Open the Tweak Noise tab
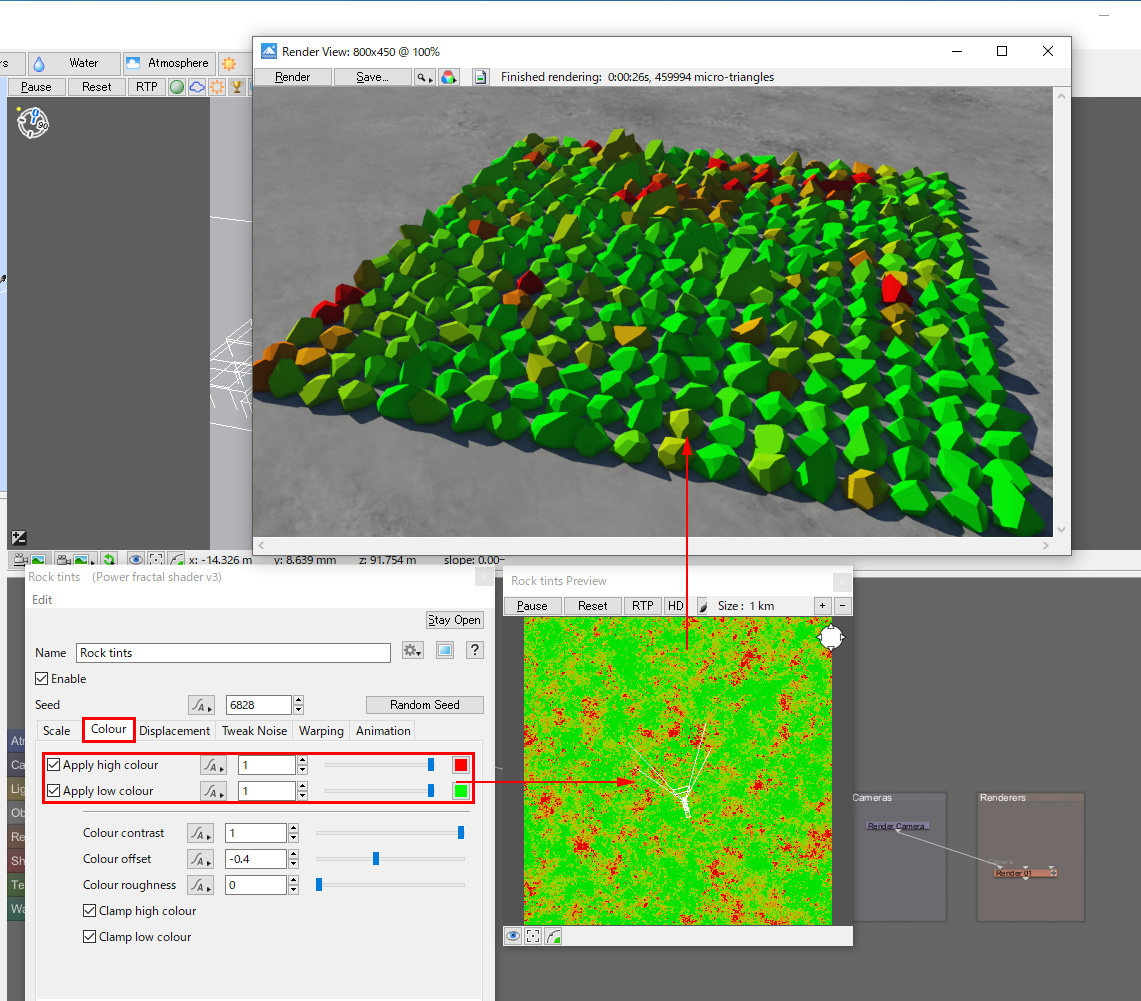The image size is (1141, 1001). click(254, 731)
